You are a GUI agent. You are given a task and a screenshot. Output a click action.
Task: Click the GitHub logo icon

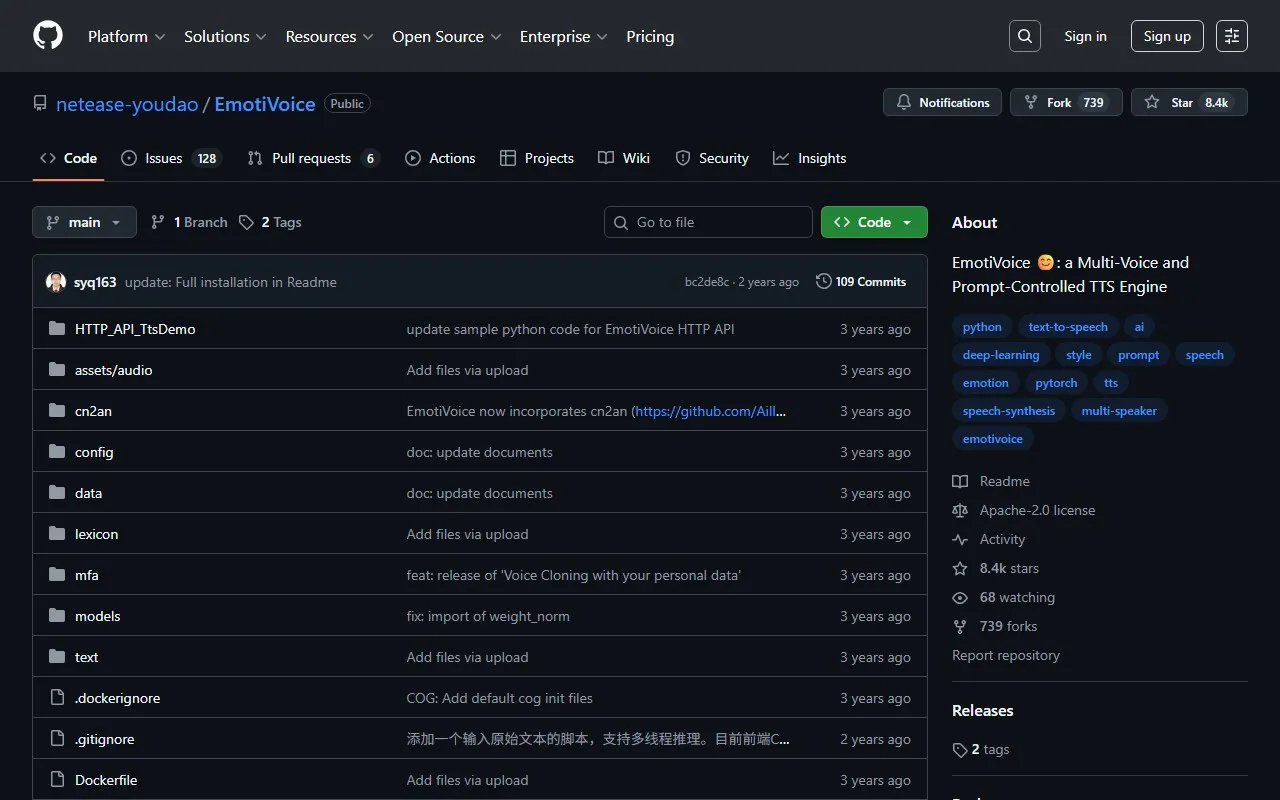[48, 36]
